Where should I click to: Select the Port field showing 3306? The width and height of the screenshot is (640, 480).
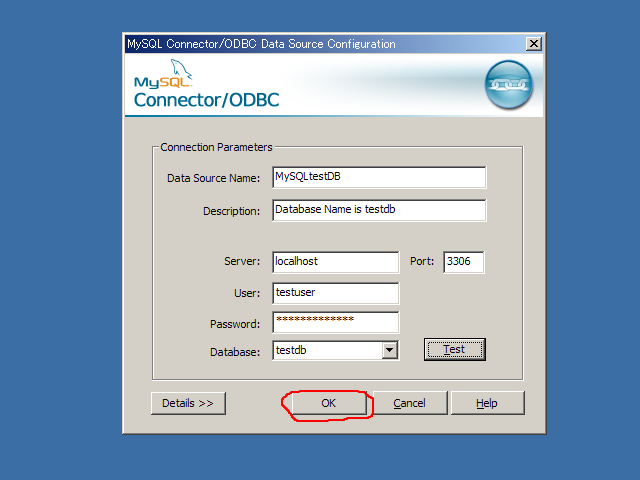coord(464,262)
